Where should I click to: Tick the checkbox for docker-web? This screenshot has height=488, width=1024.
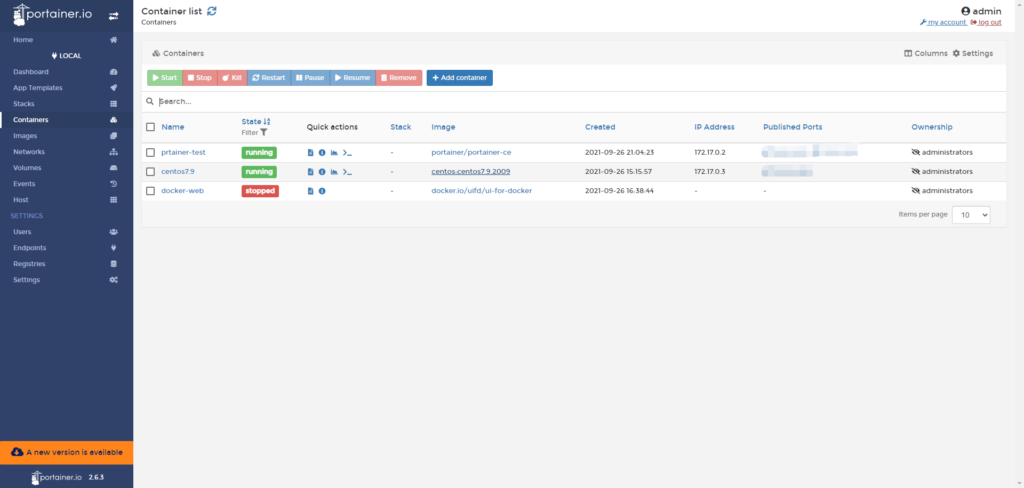[150, 191]
